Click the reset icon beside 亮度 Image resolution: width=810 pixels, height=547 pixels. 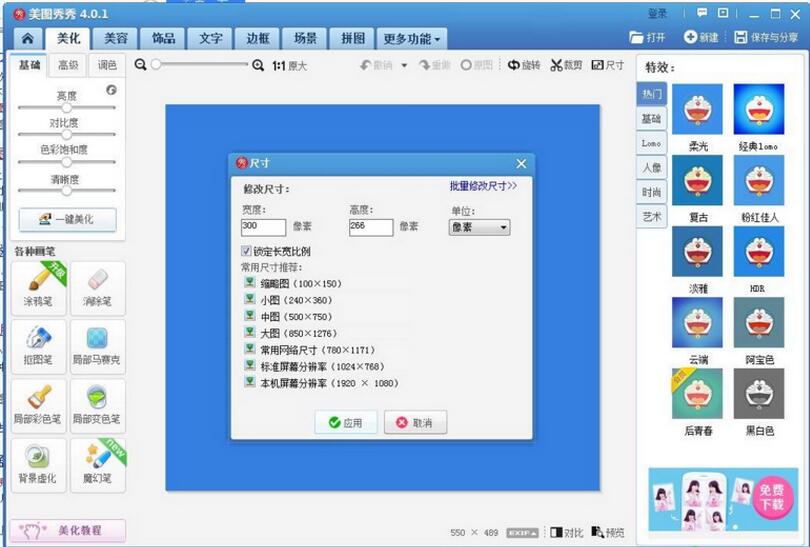tap(111, 90)
